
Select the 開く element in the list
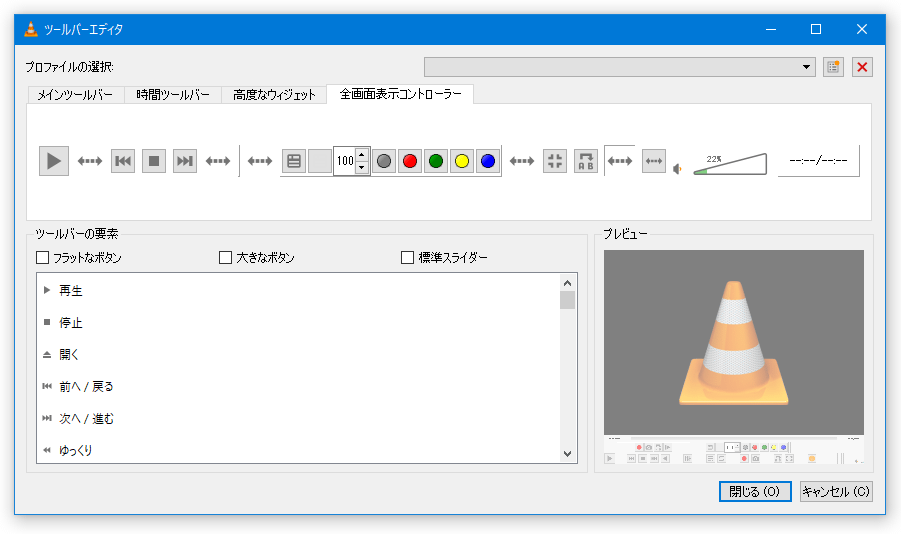coord(298,355)
